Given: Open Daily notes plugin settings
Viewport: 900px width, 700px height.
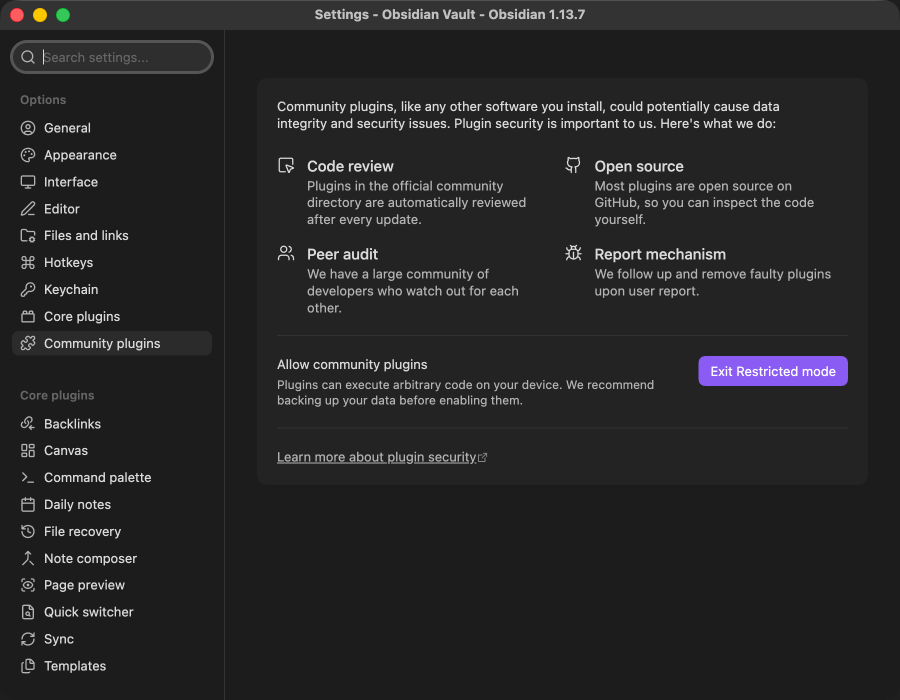Looking at the screenshot, I should point(112,504).
